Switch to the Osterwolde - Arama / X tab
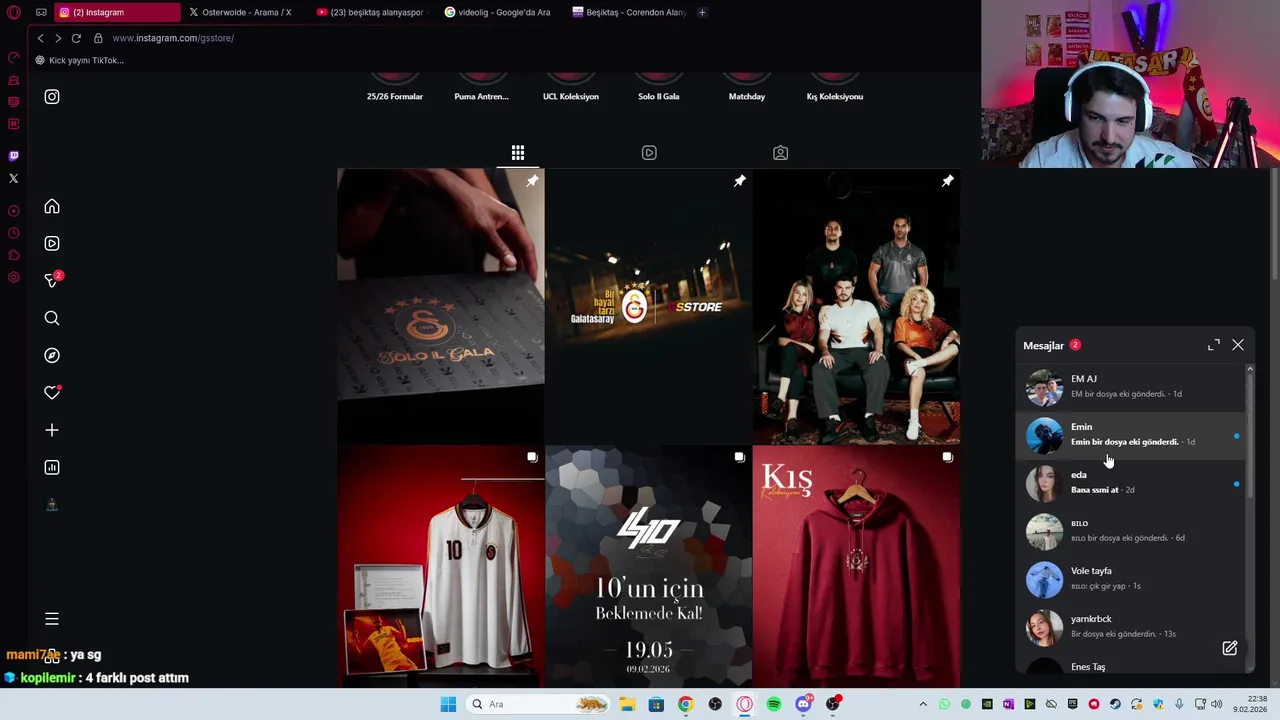 pos(245,13)
